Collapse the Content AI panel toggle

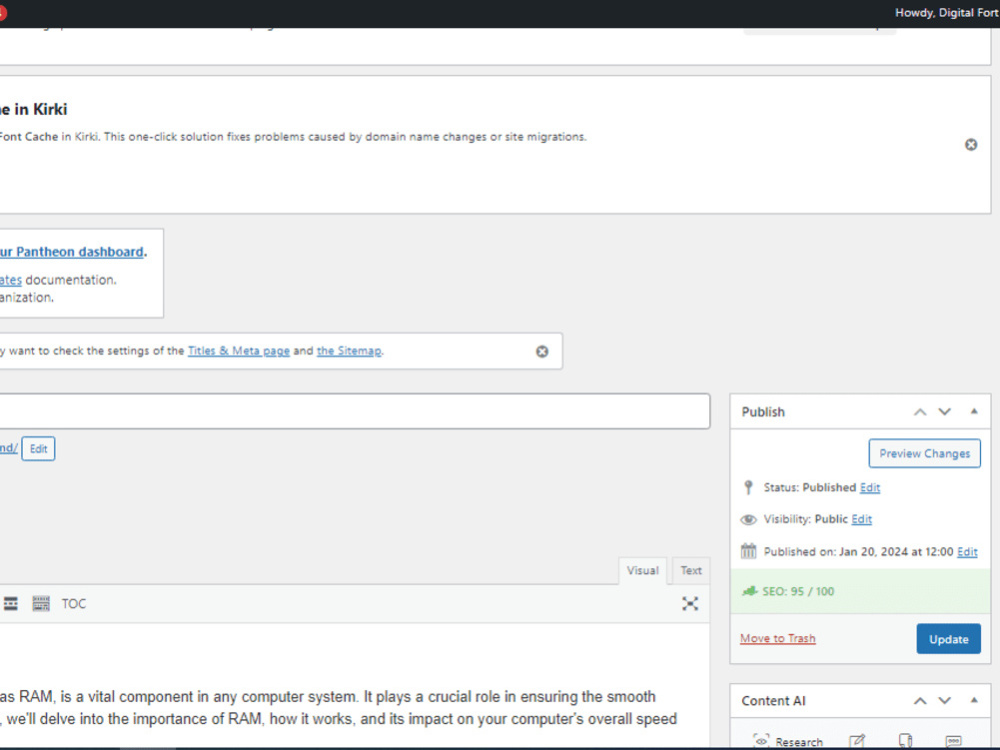[x=974, y=700]
